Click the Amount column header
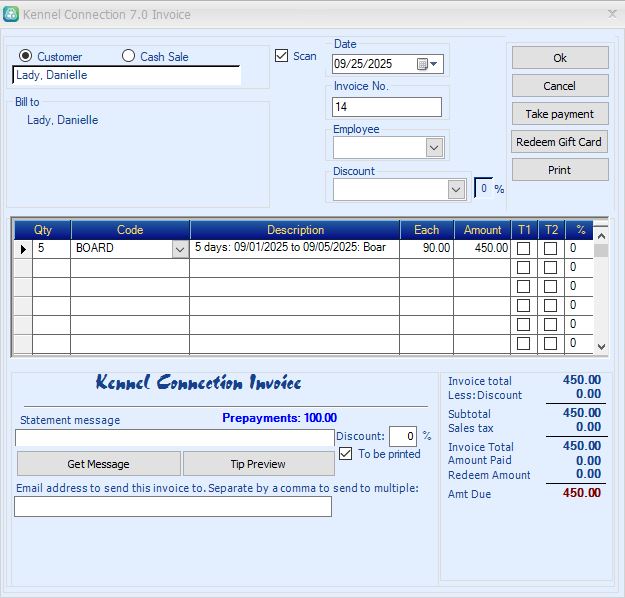This screenshot has width=625, height=598. click(x=482, y=230)
